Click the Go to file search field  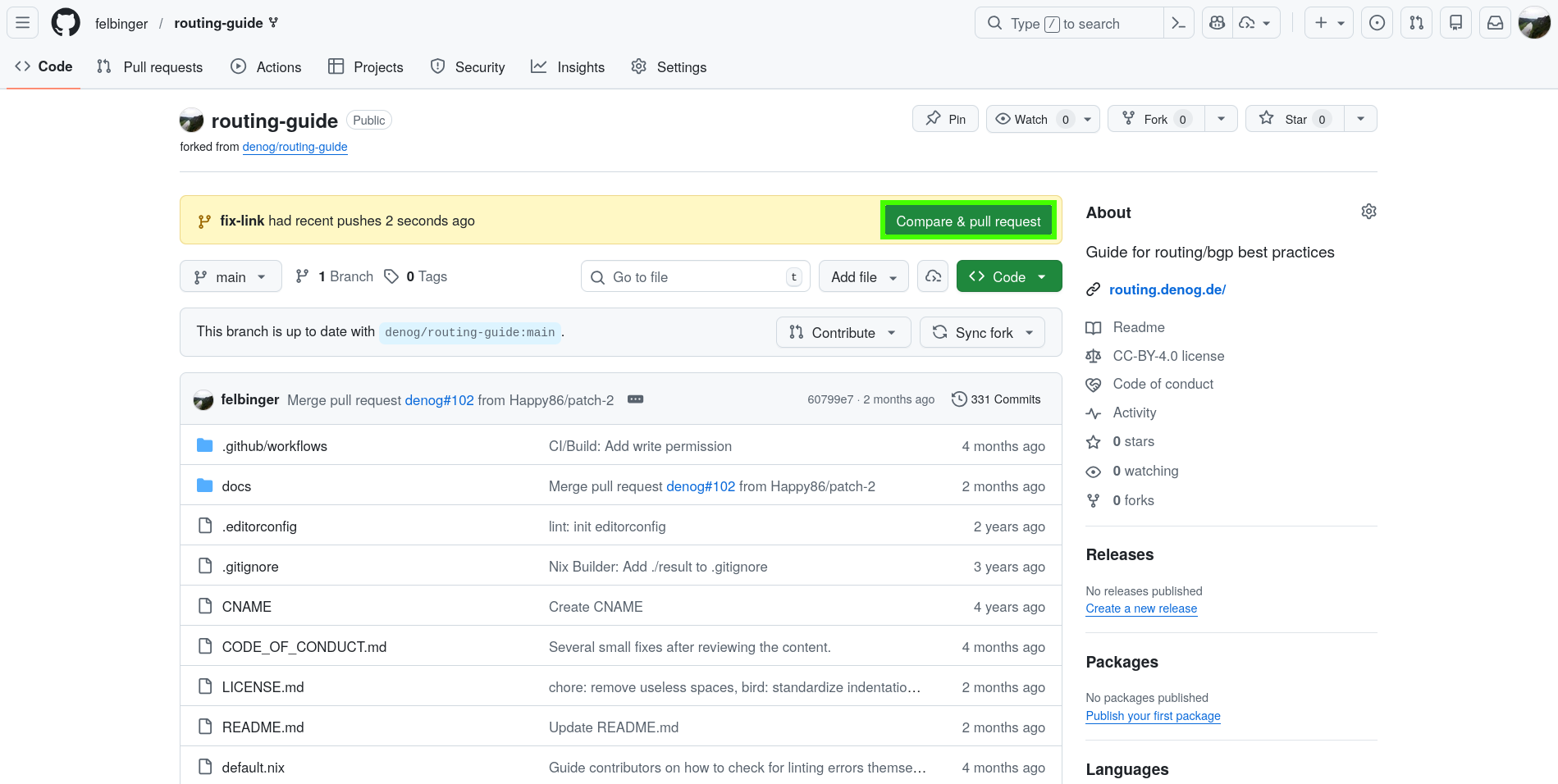(x=695, y=276)
